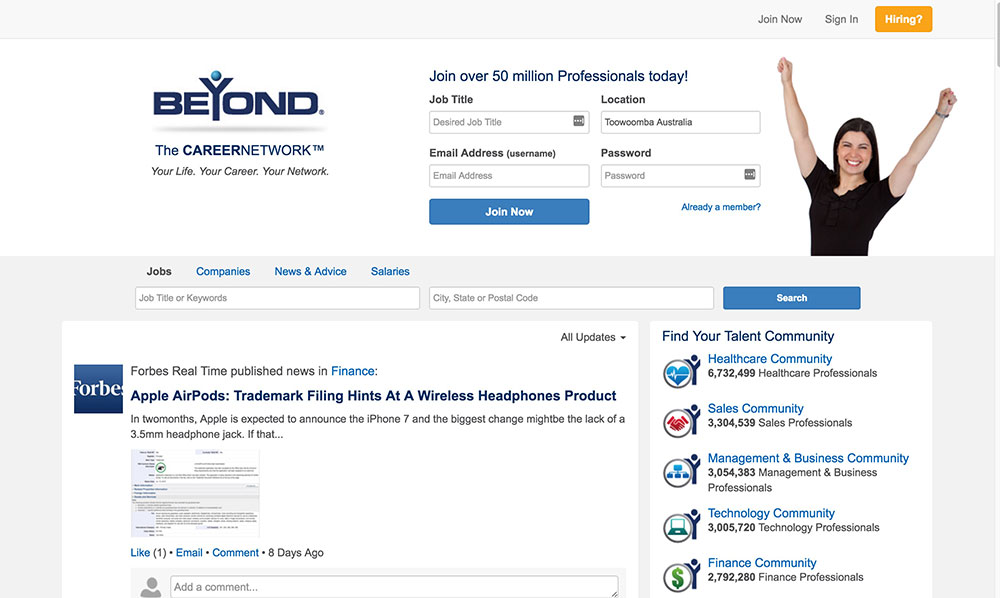Open the Finance category link in post
The height and width of the screenshot is (598, 1000).
click(x=353, y=371)
